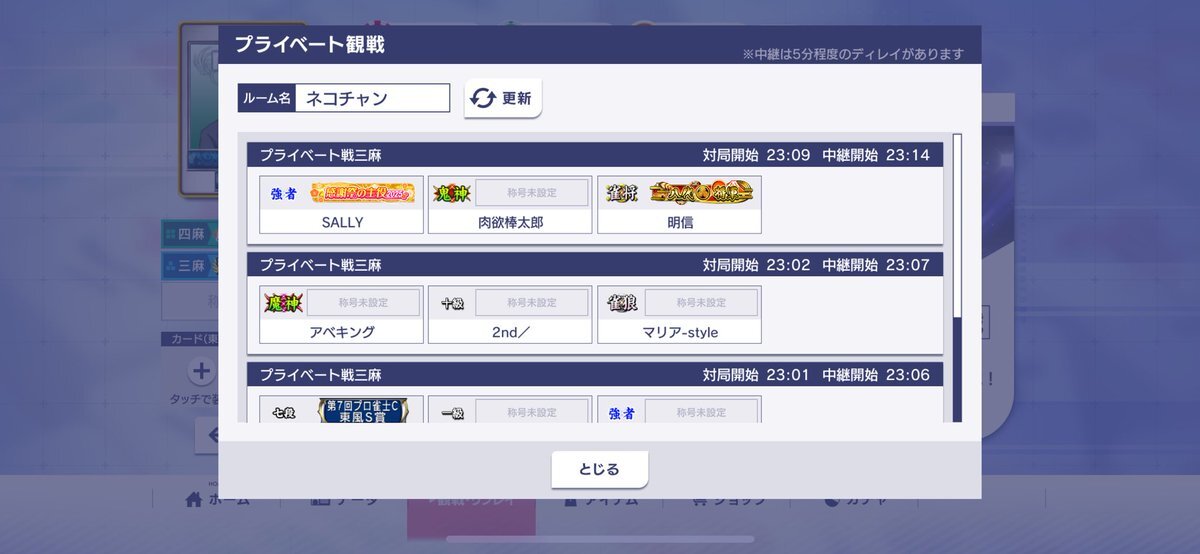Click the とじる close button
Screen dimensions: 1200x554
(x=599, y=469)
